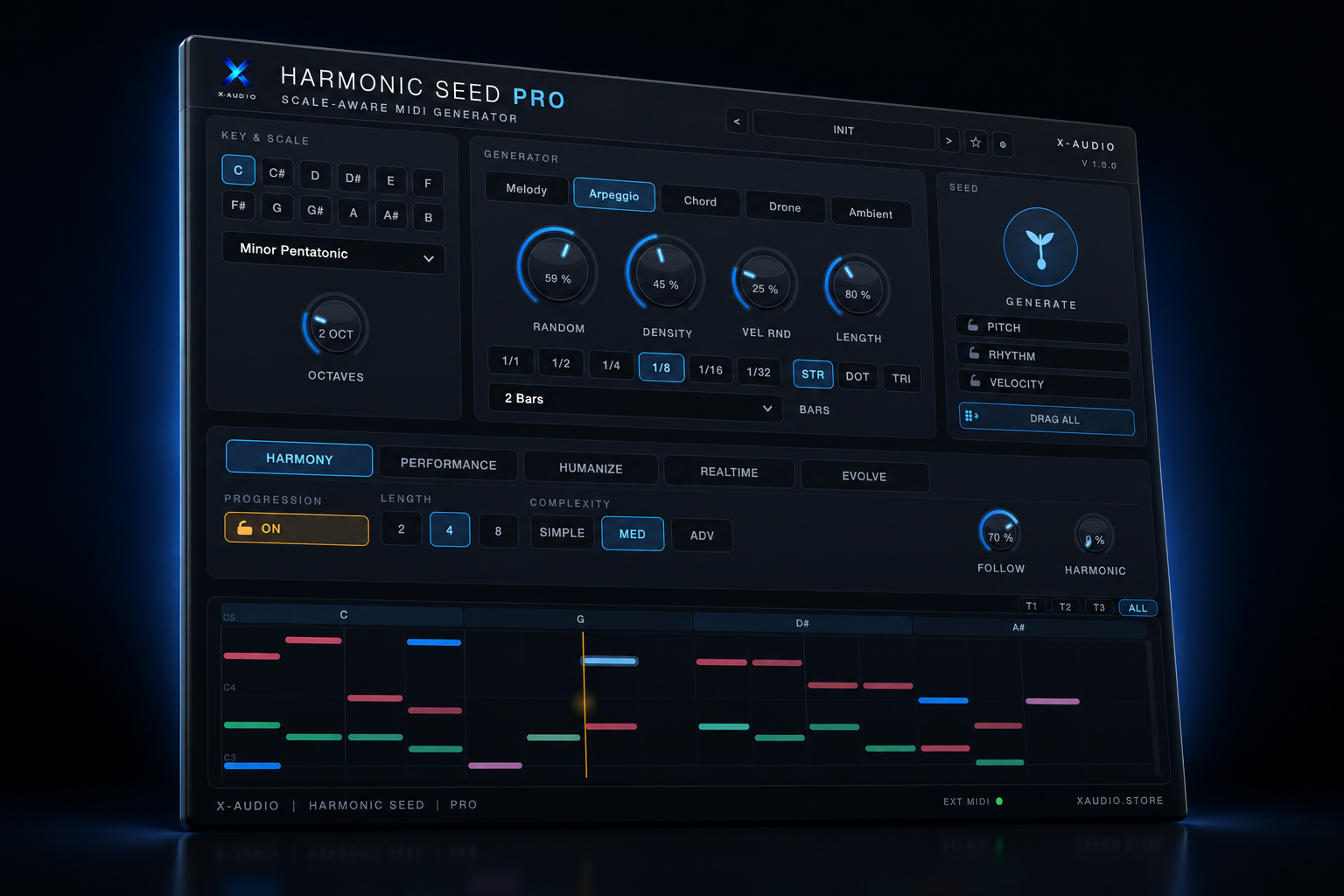This screenshot has width=1344, height=896.
Task: Click the orange playhead line
Action: (x=584, y=704)
